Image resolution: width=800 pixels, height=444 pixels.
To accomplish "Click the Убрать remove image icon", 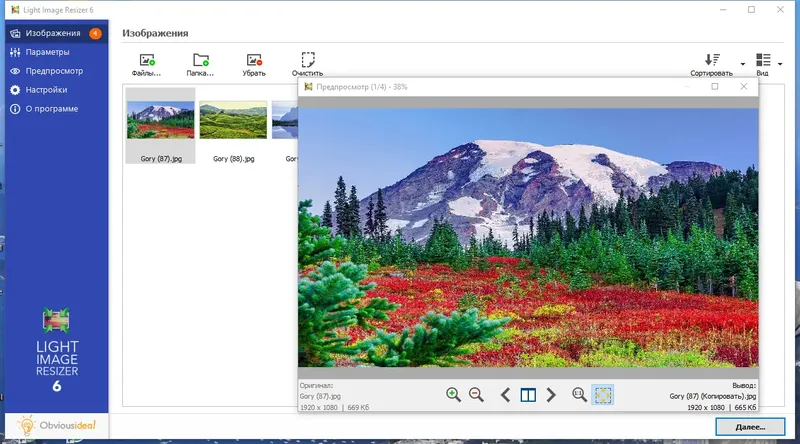I will point(254,60).
